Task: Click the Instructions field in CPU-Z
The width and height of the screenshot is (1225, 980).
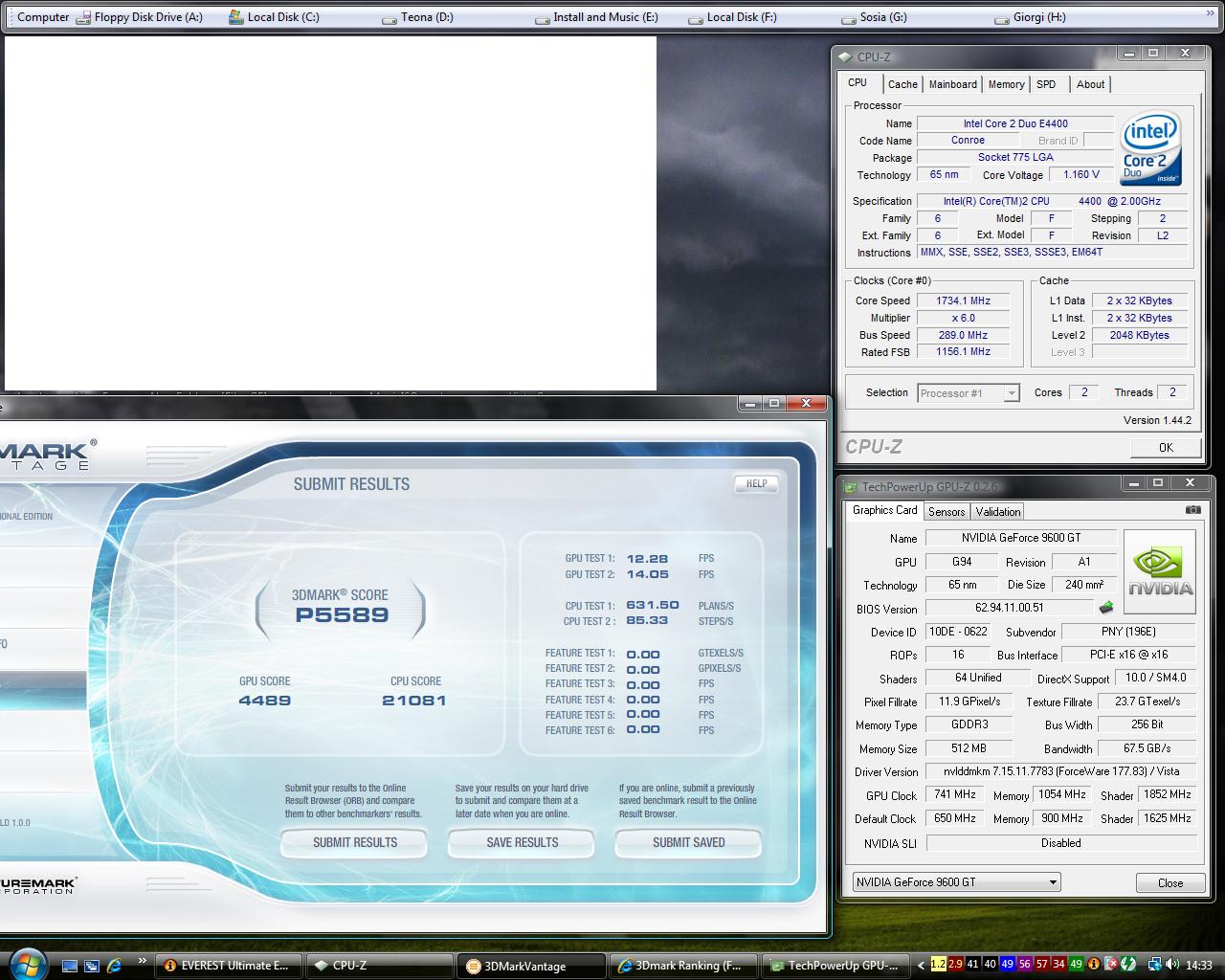Action: point(1053,253)
